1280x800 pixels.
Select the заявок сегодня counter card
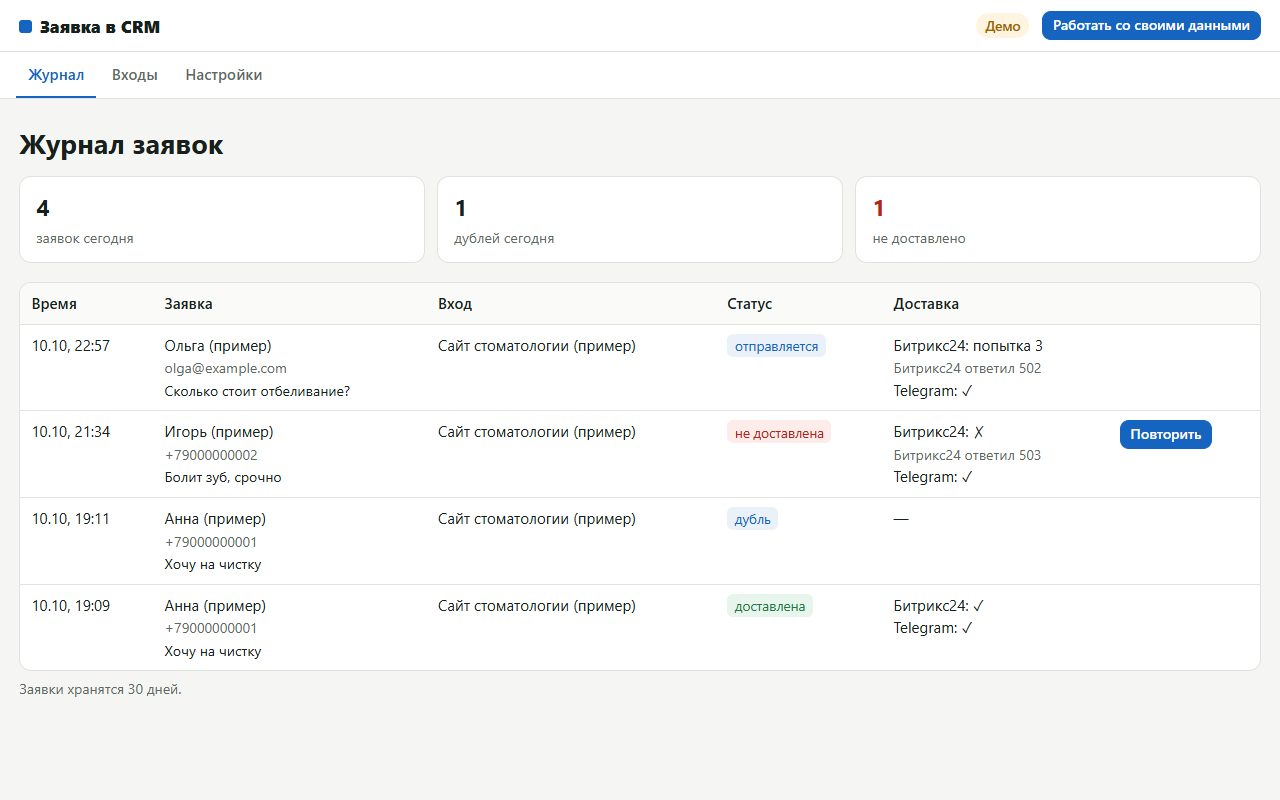tap(222, 220)
